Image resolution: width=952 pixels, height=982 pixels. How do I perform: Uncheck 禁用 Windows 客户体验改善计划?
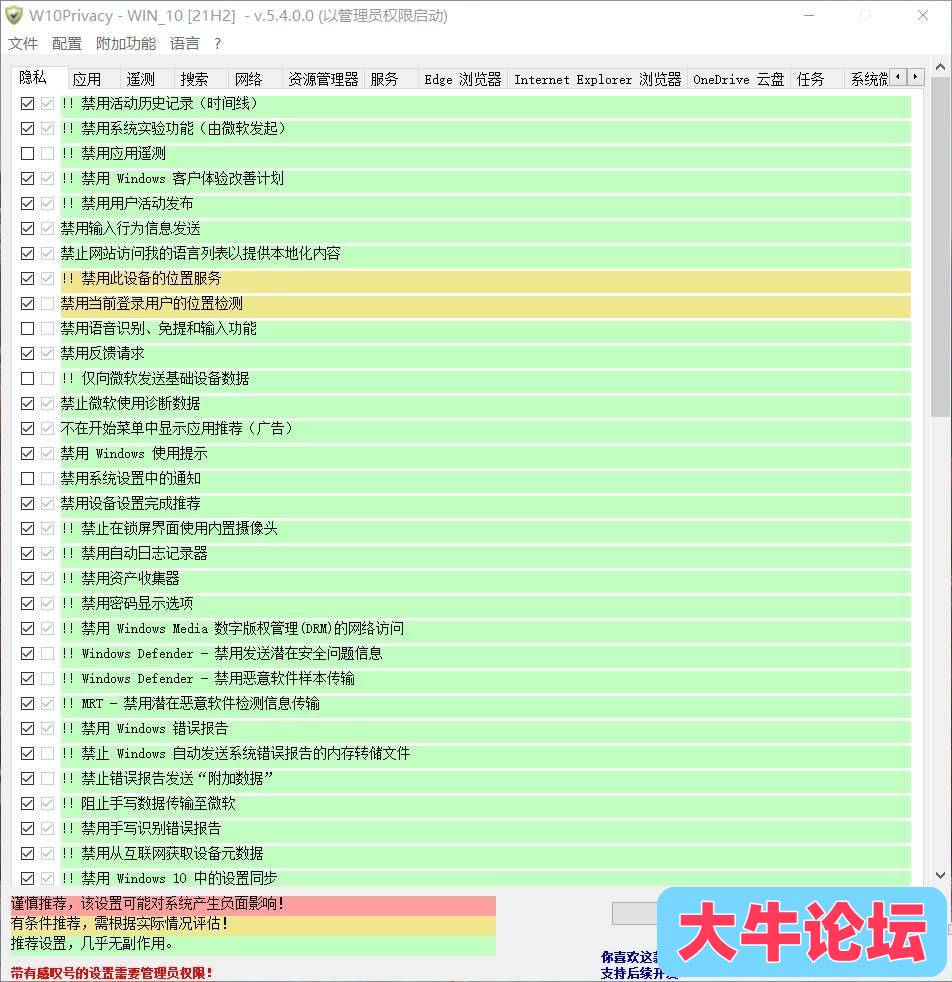pyautogui.click(x=28, y=178)
